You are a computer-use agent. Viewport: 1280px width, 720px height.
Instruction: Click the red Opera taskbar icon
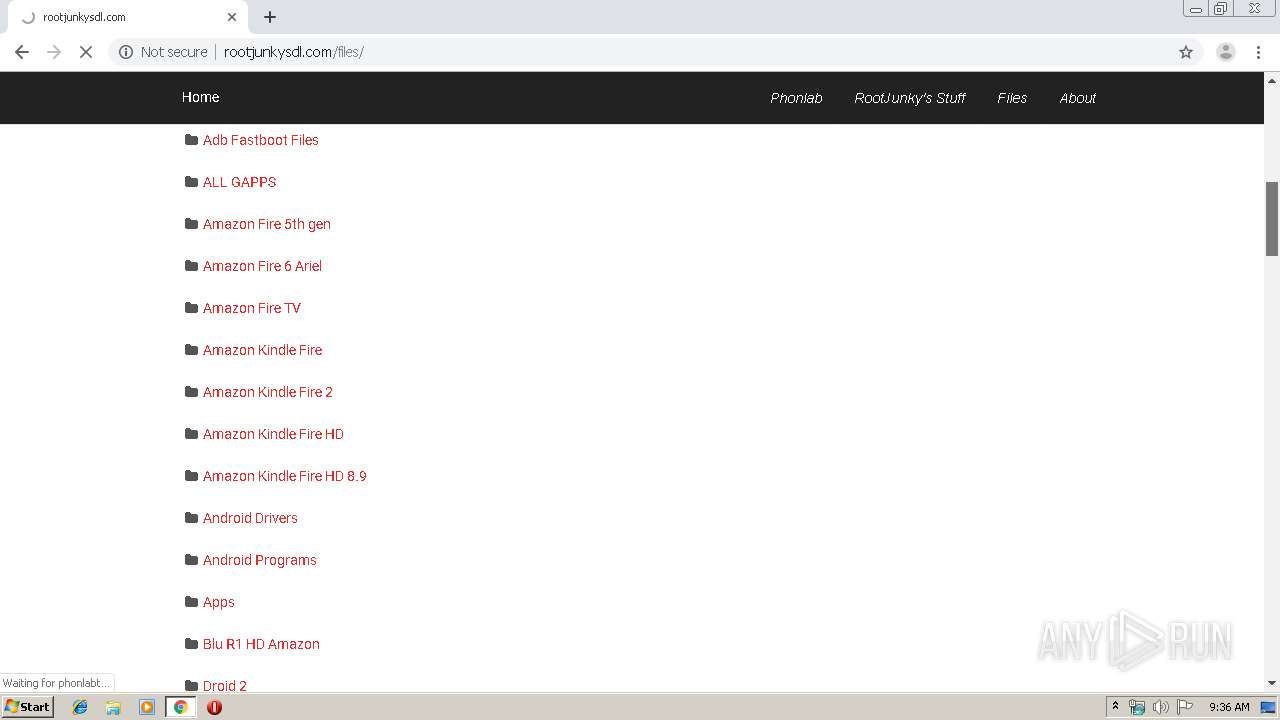coord(214,707)
